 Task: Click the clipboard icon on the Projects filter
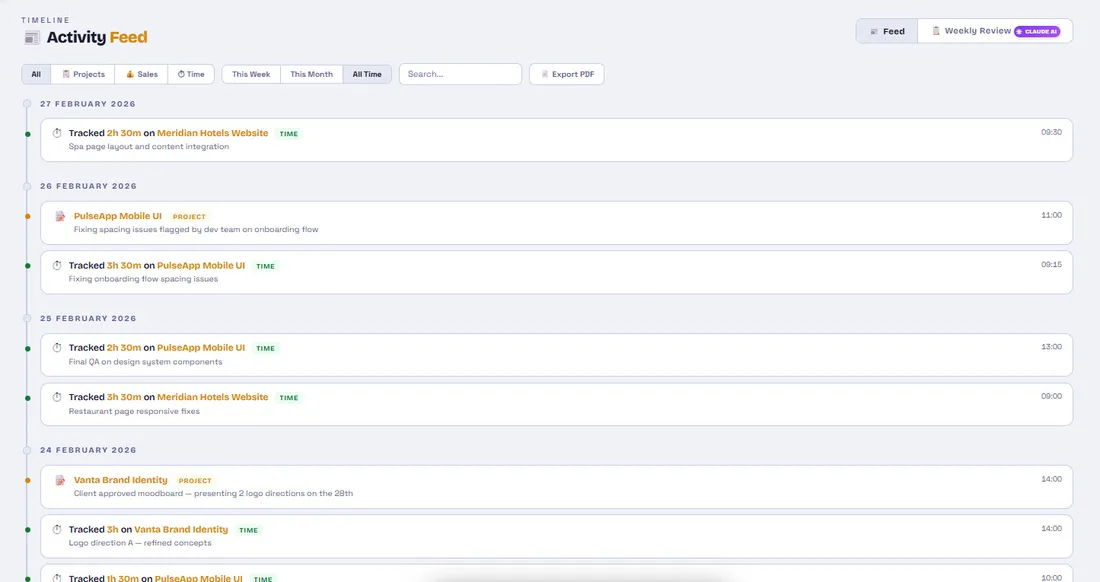[x=64, y=73]
